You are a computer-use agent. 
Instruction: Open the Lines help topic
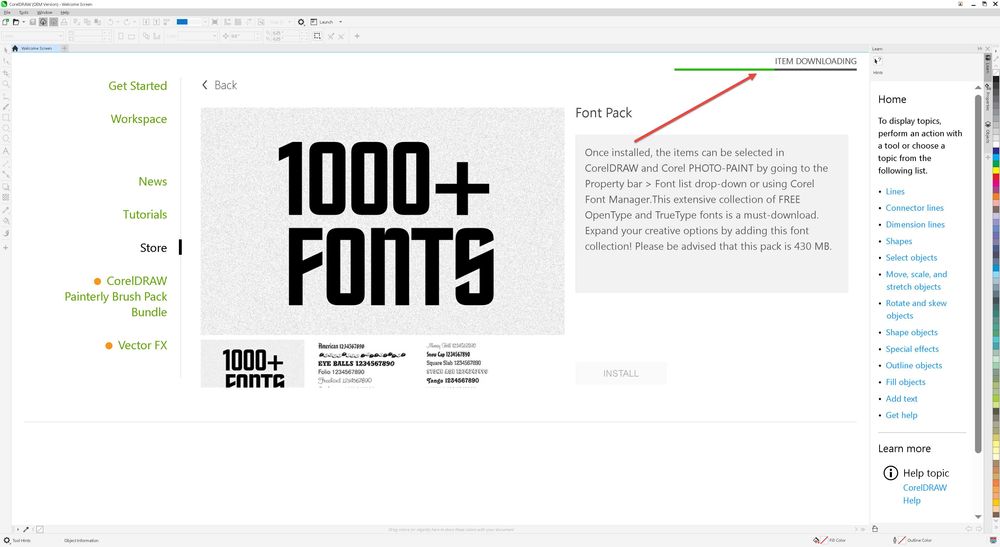tap(895, 191)
